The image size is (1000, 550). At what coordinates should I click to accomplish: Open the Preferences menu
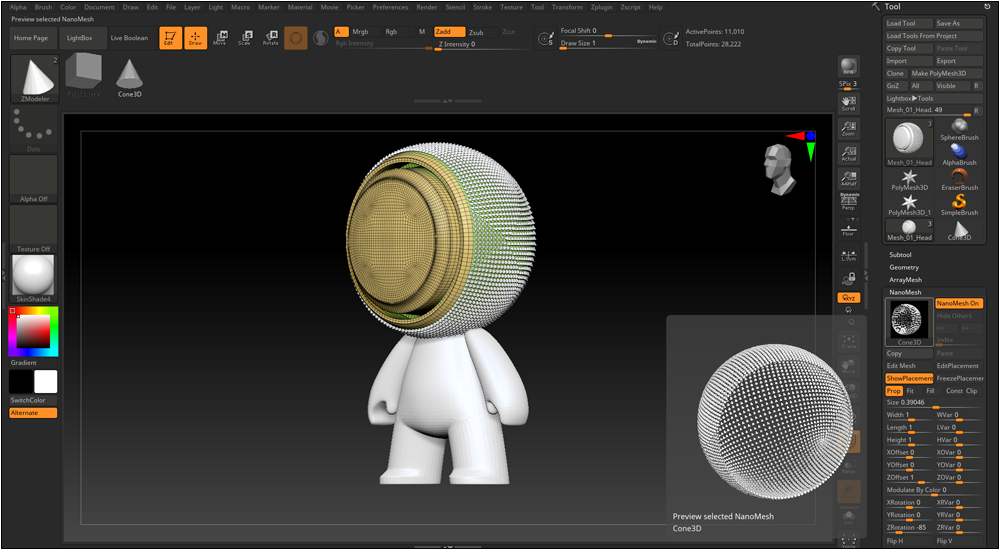(x=390, y=7)
